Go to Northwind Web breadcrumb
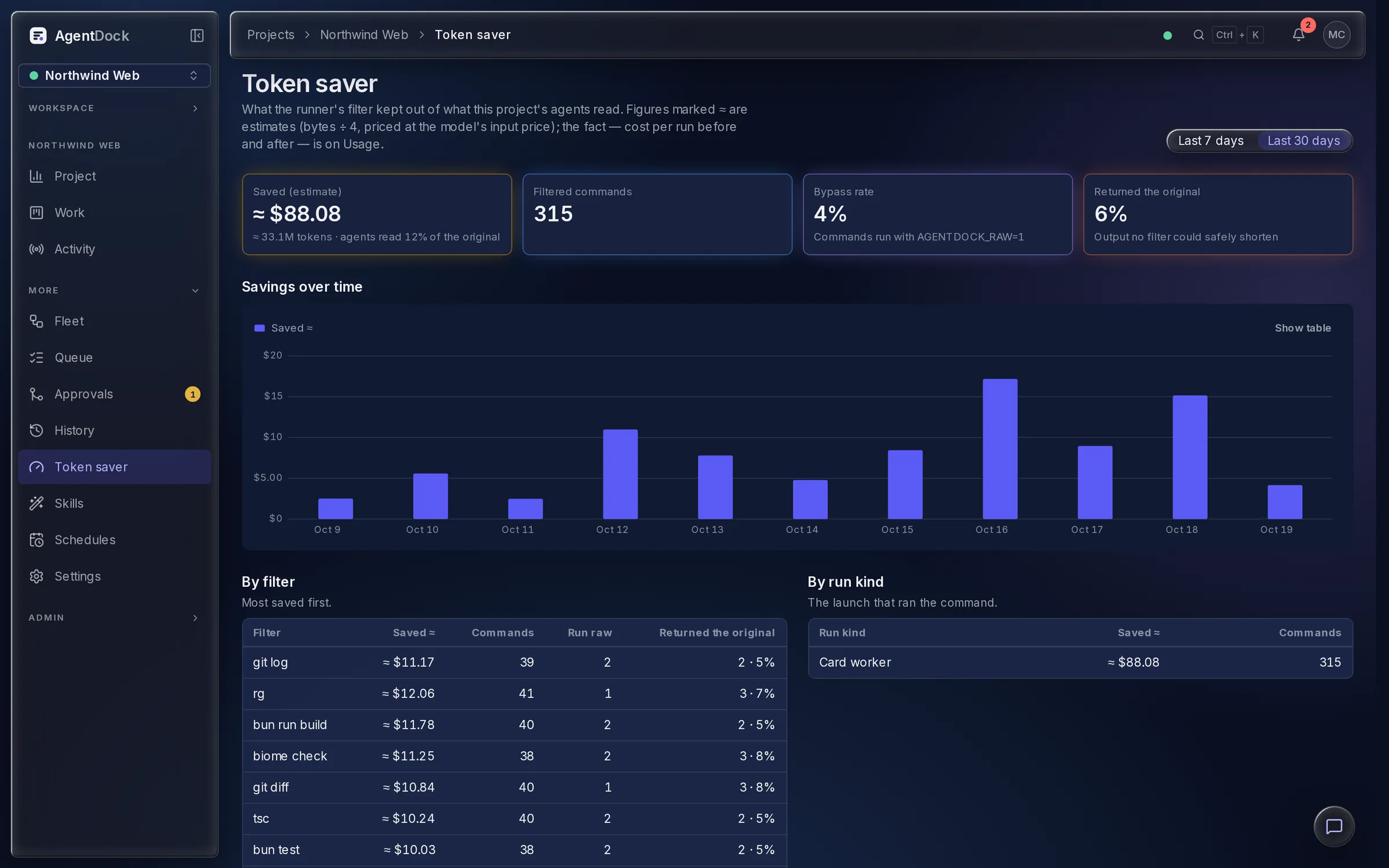This screenshot has width=1389, height=868. (364, 35)
